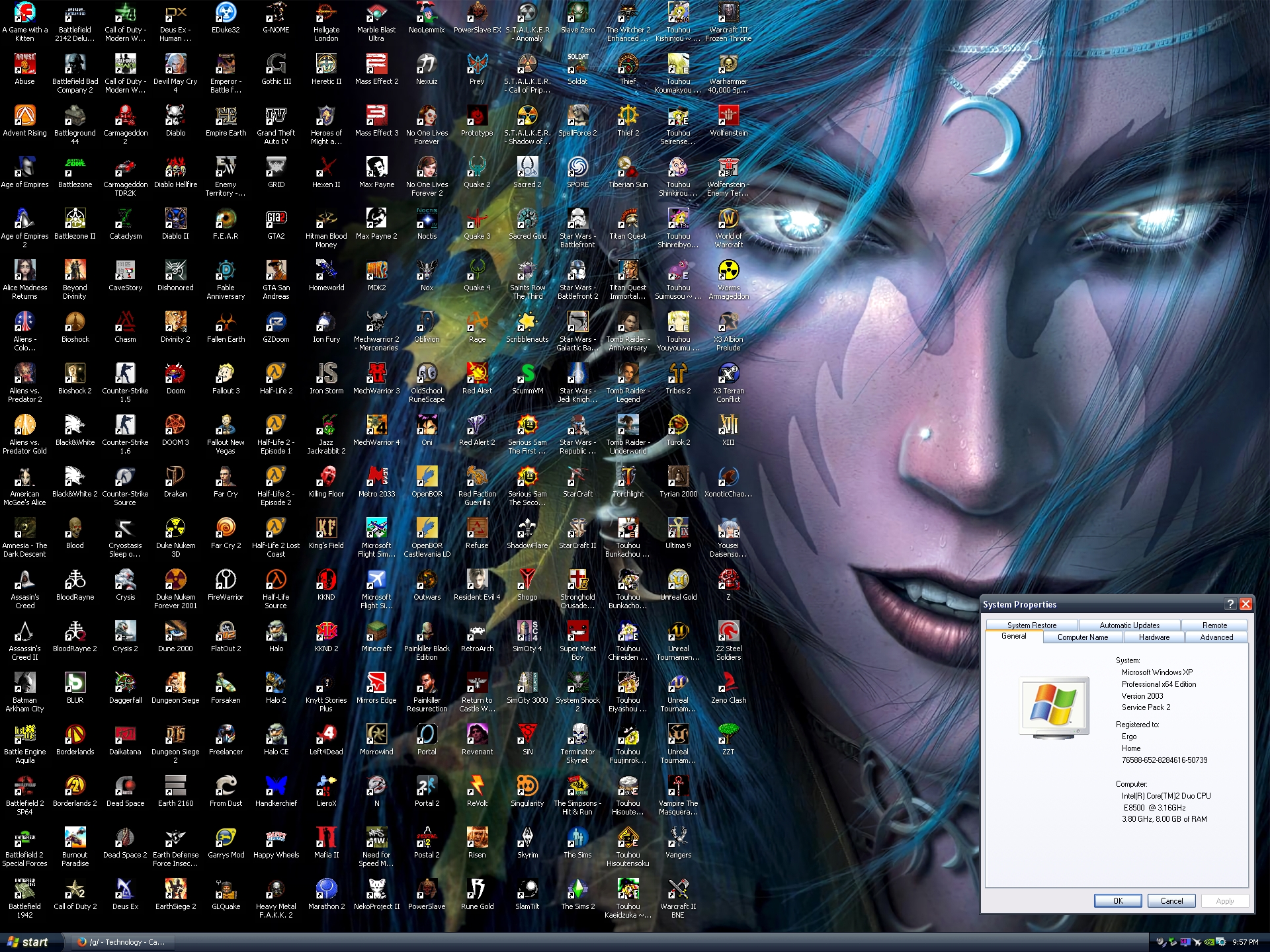Open the Windows start menu

pyautogui.click(x=29, y=942)
